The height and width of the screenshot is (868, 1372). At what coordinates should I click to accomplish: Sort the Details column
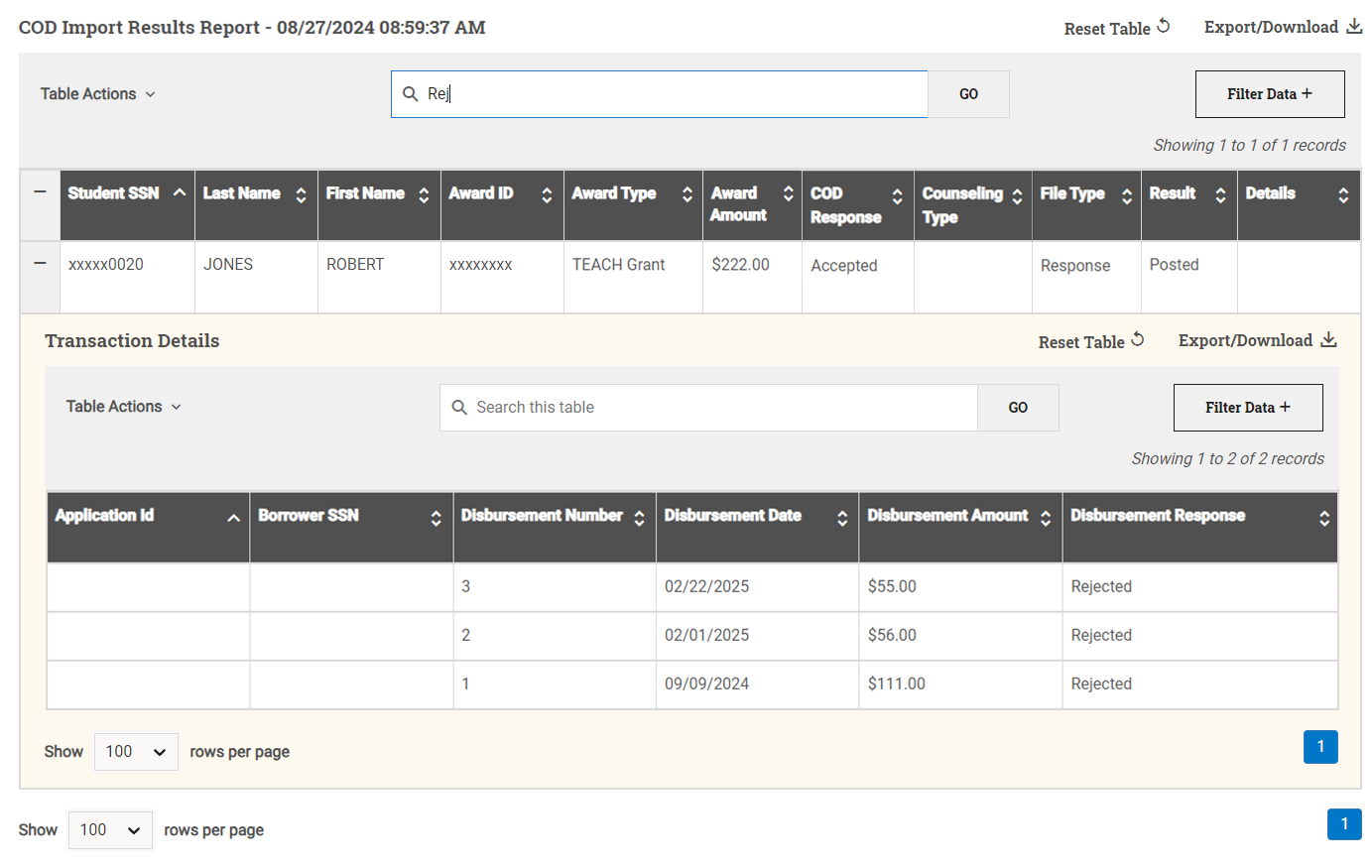1343,196
